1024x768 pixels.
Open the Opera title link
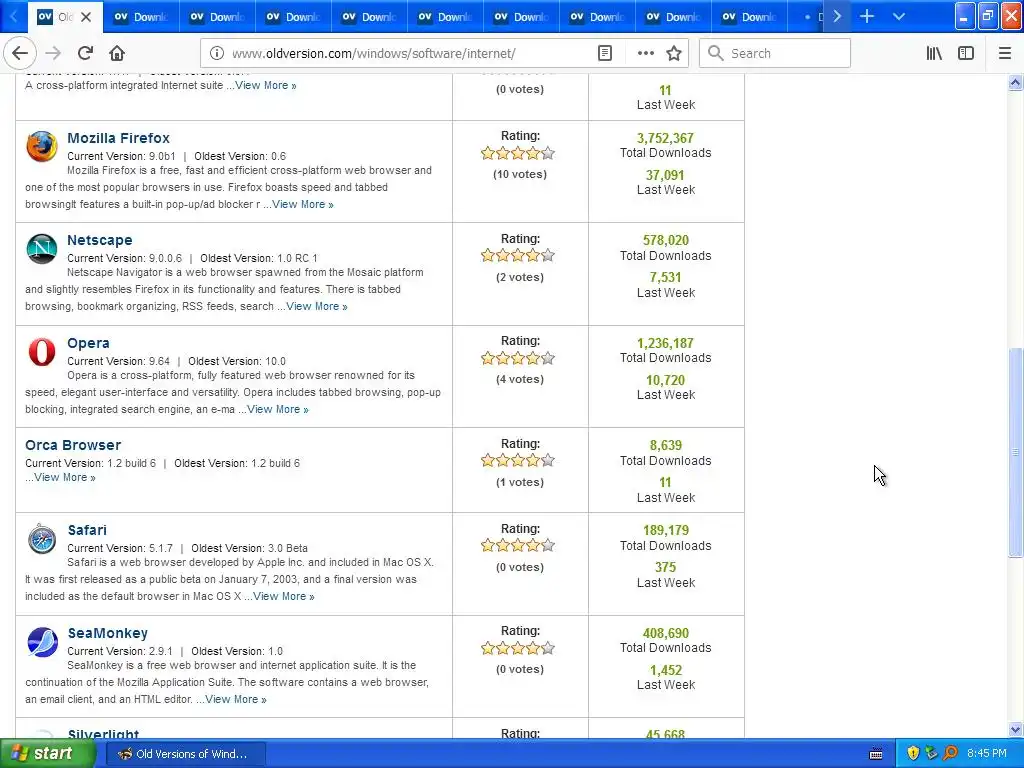click(x=88, y=343)
